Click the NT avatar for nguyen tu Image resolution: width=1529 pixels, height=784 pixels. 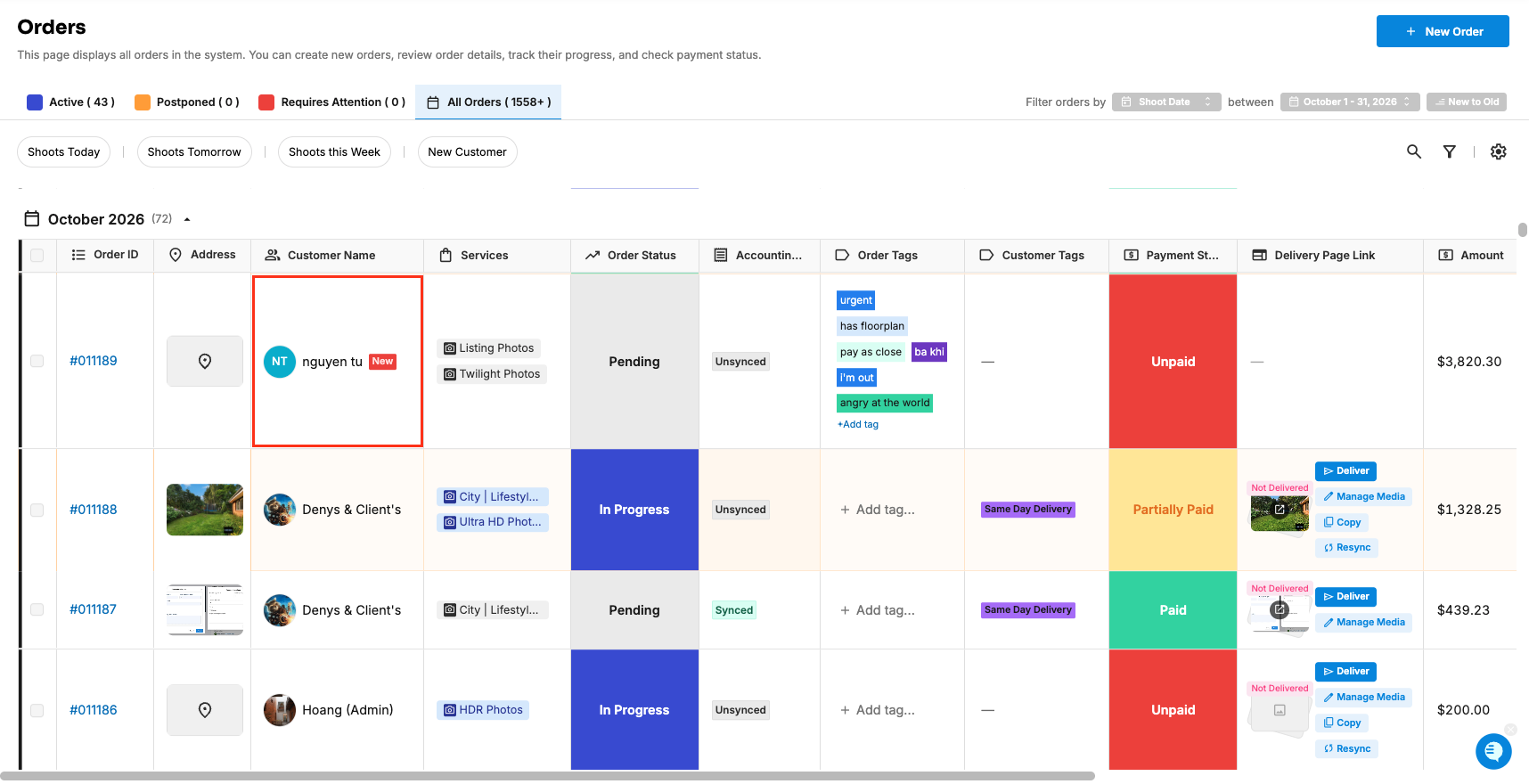tap(280, 362)
